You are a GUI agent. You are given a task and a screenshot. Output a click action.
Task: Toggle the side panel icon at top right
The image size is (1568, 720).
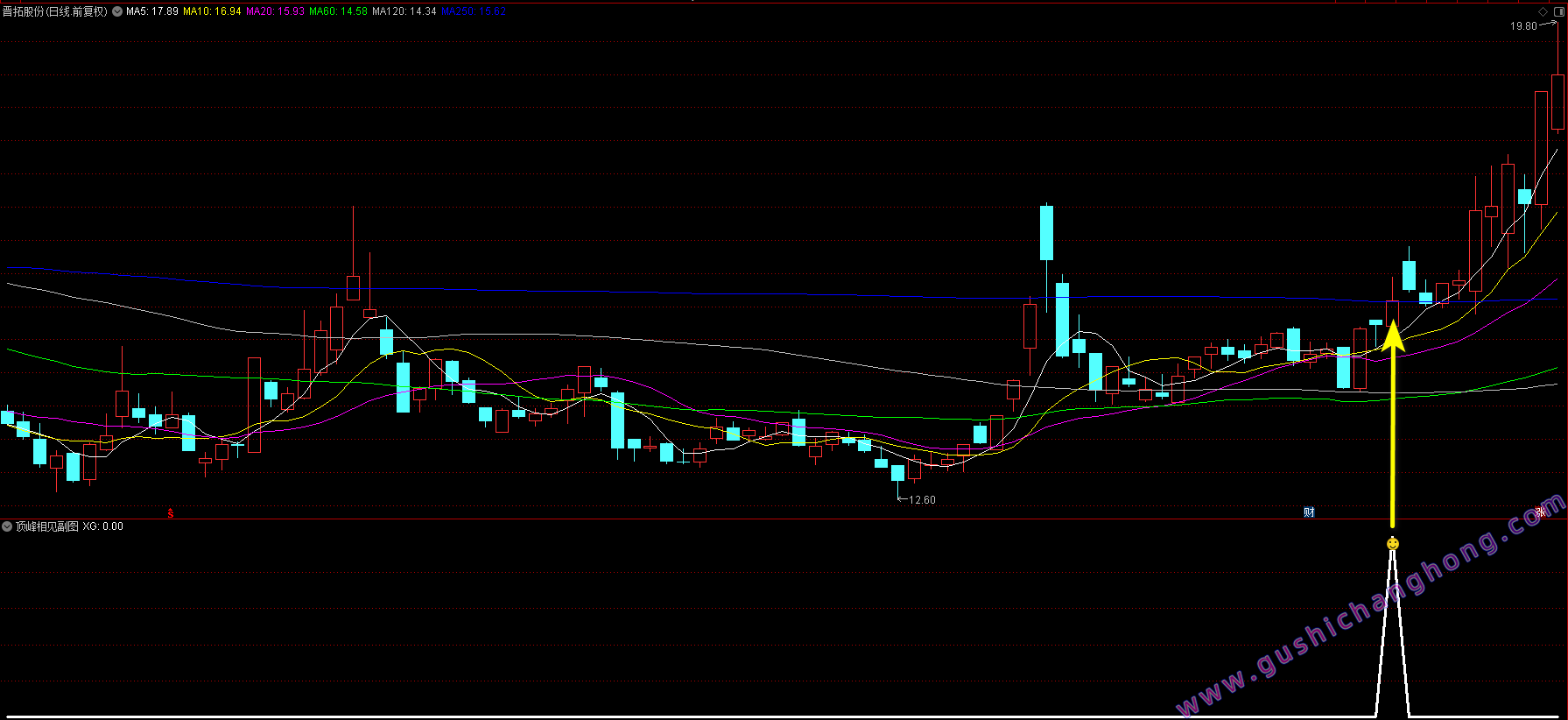1558,11
